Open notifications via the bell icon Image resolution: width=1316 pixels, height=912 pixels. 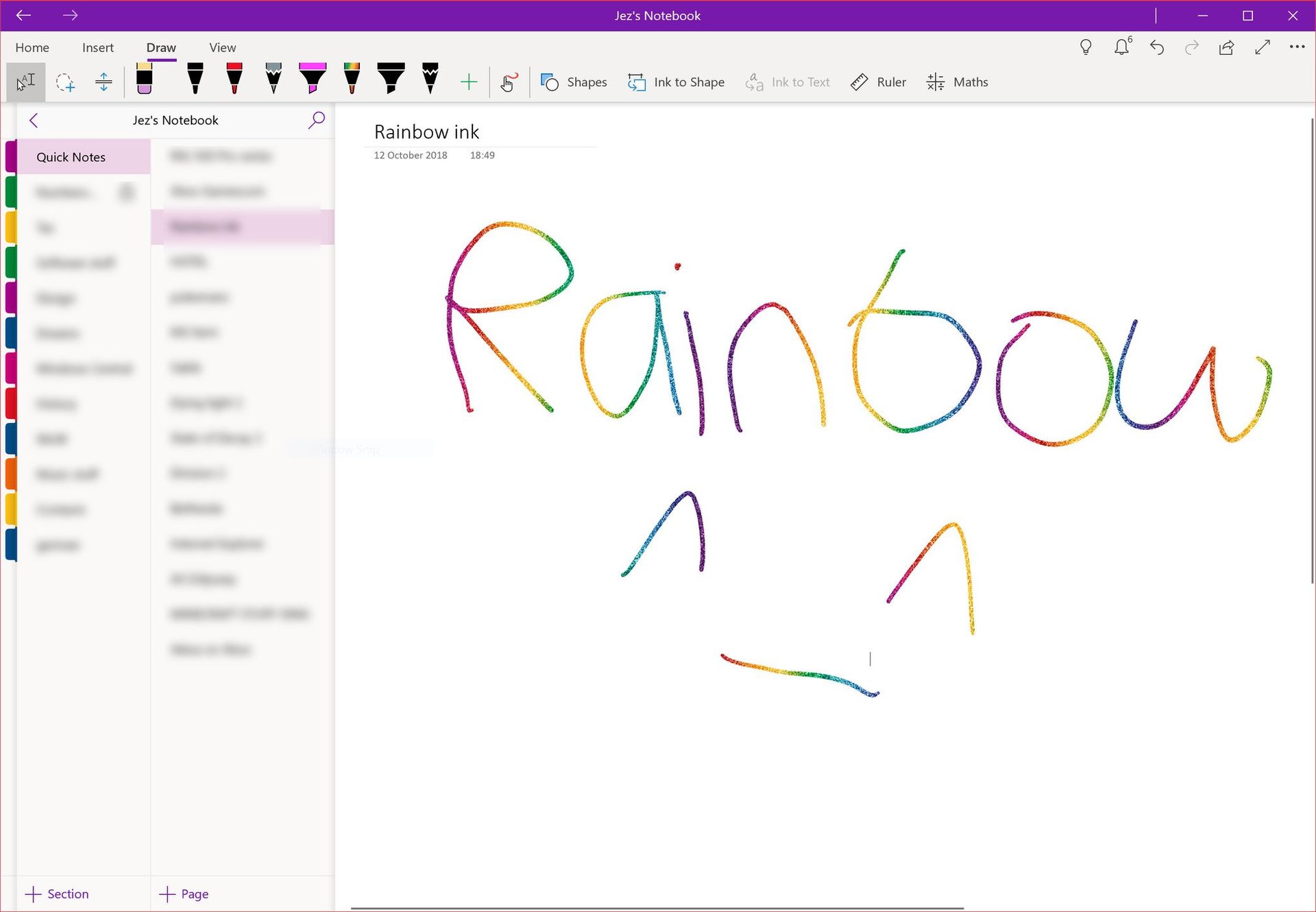(1122, 47)
